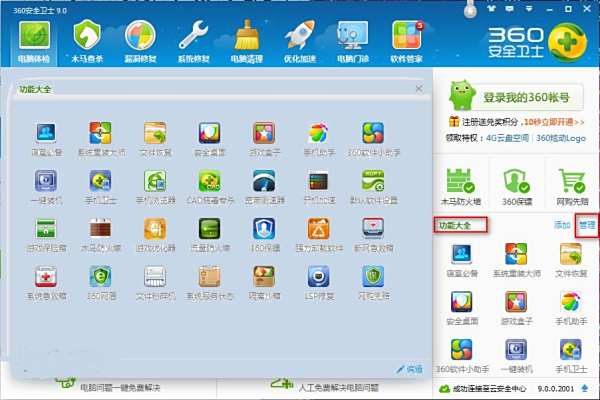This screenshot has width=600, height=400.
Task: Click the upgrade arrow beside version number
Action: (584, 389)
